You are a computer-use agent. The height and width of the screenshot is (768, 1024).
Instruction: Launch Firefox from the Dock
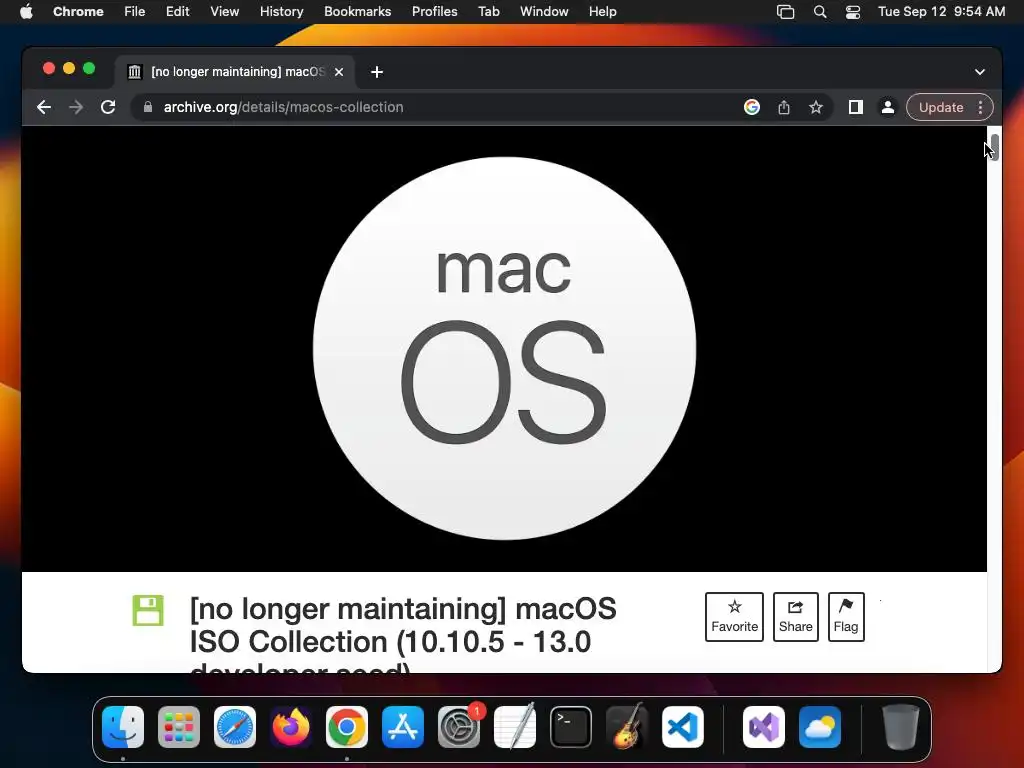tap(291, 727)
